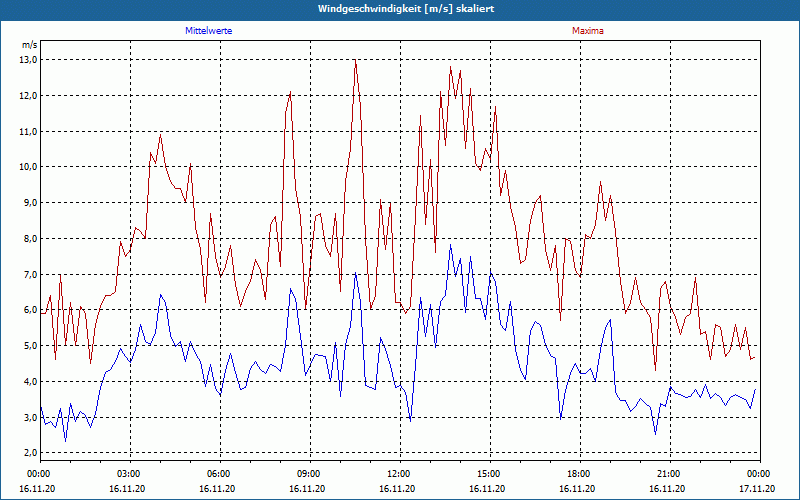
Task: Select the red Maxima legend label
Action: coord(588,31)
